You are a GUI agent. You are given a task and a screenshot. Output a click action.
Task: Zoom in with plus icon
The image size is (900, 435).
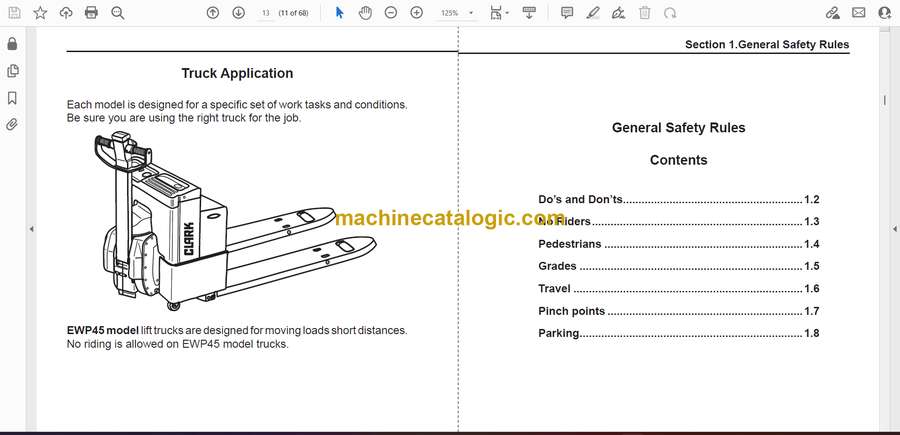(417, 13)
